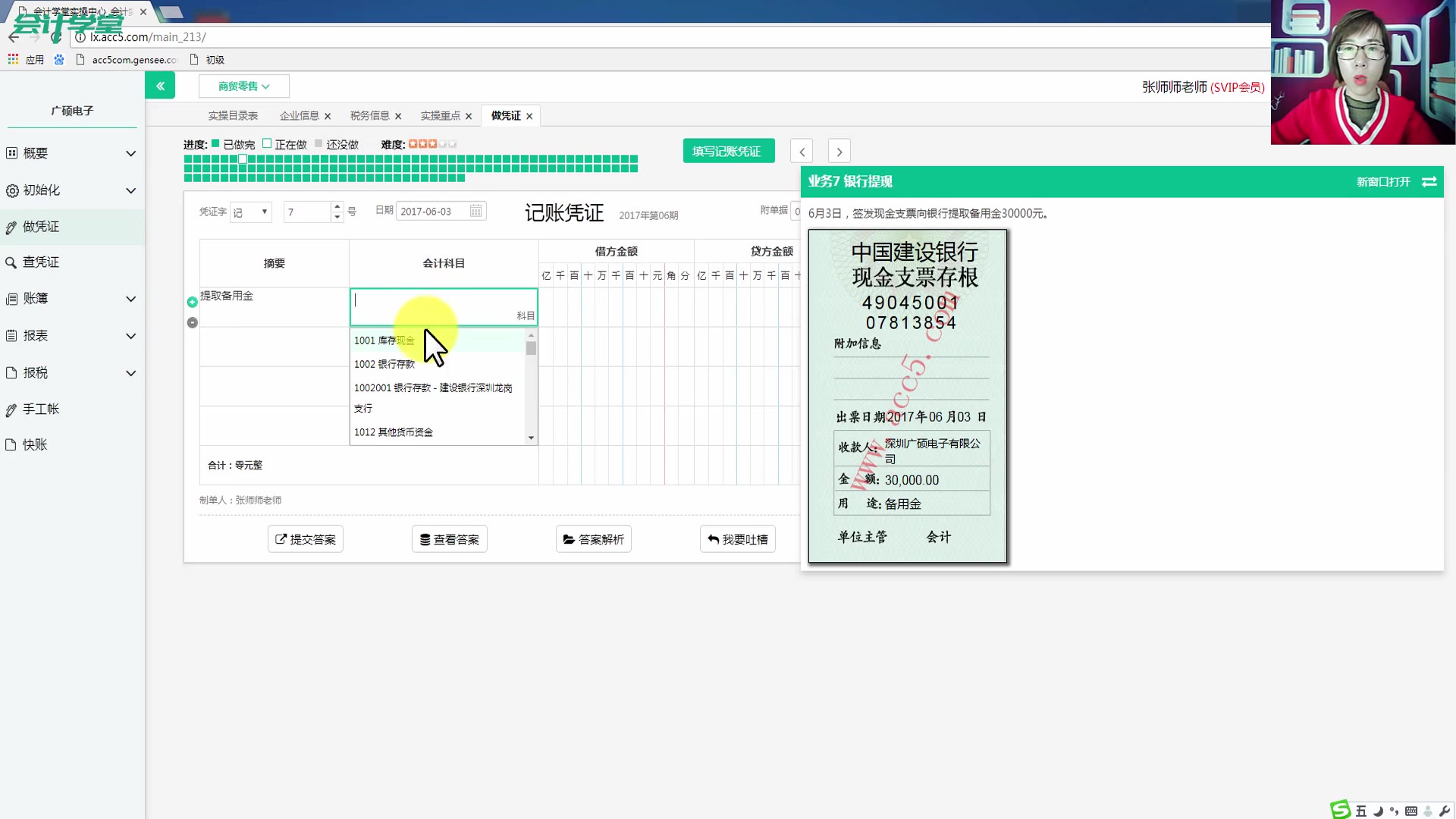Switch to the 税务信息 tab

[x=369, y=115]
